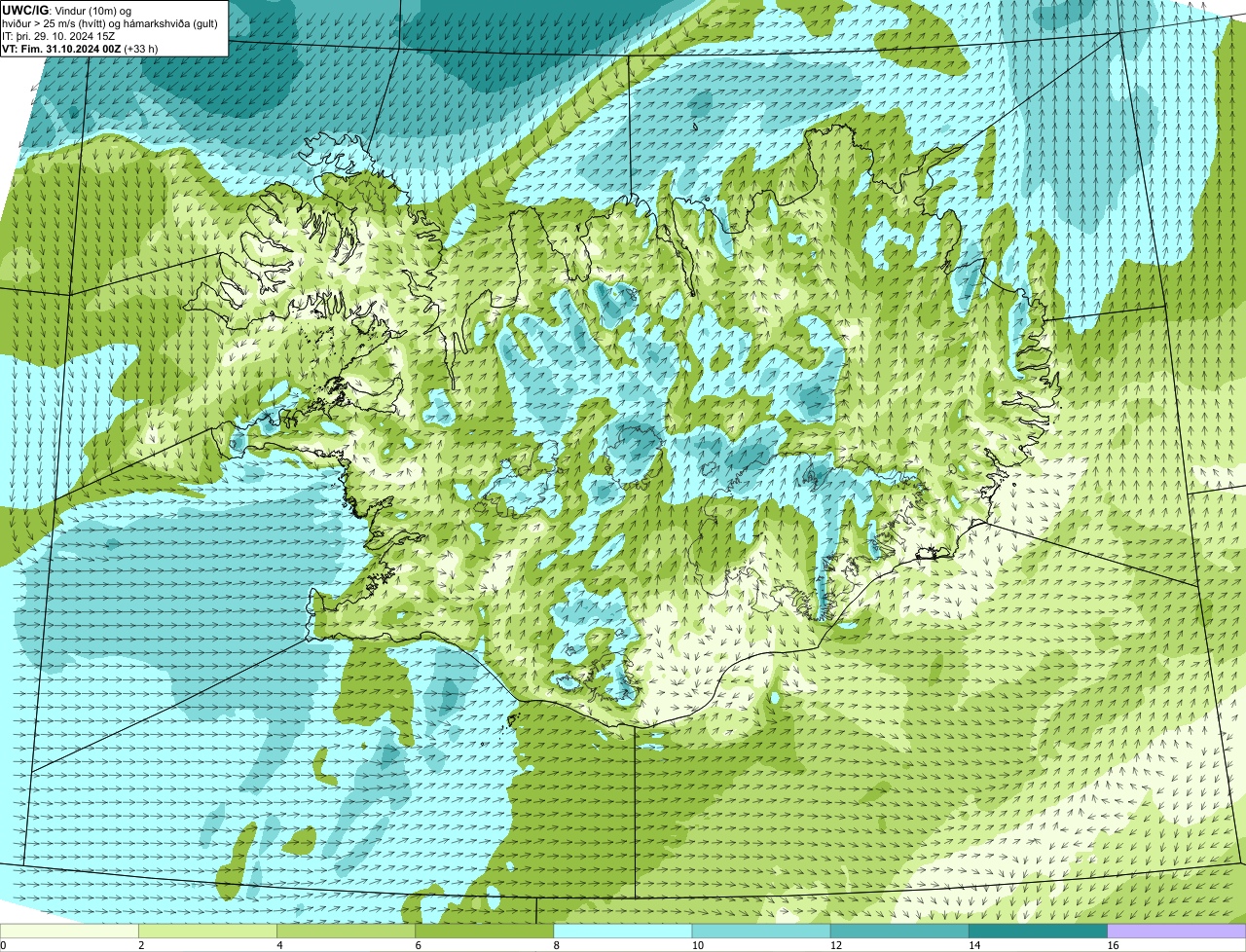Click the scale label '2' under color bar

tap(141, 945)
